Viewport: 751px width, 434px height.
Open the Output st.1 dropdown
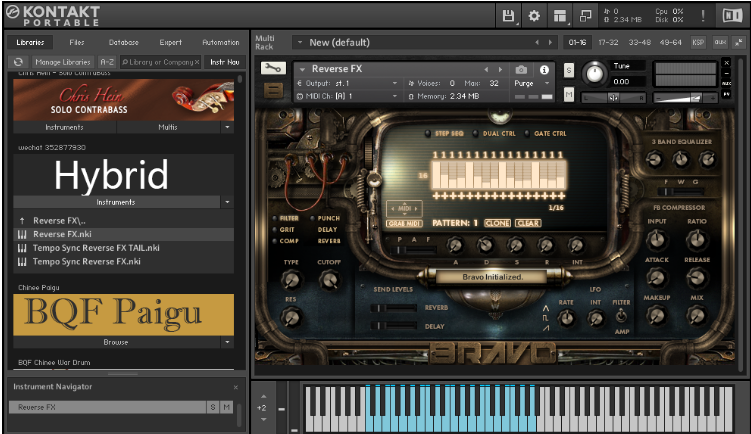pos(395,83)
